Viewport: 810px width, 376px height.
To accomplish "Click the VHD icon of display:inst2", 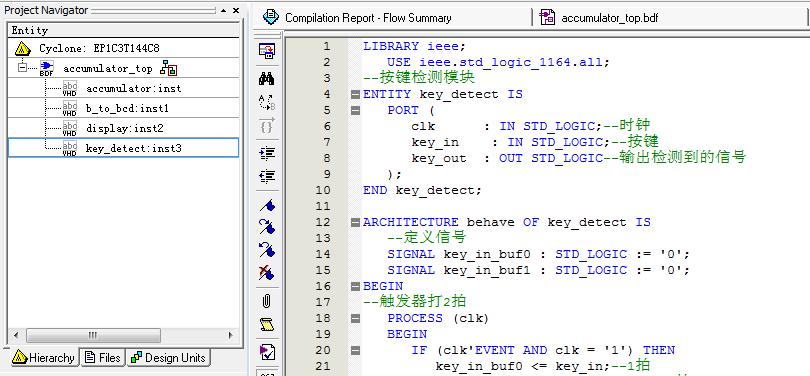I will click(x=70, y=128).
